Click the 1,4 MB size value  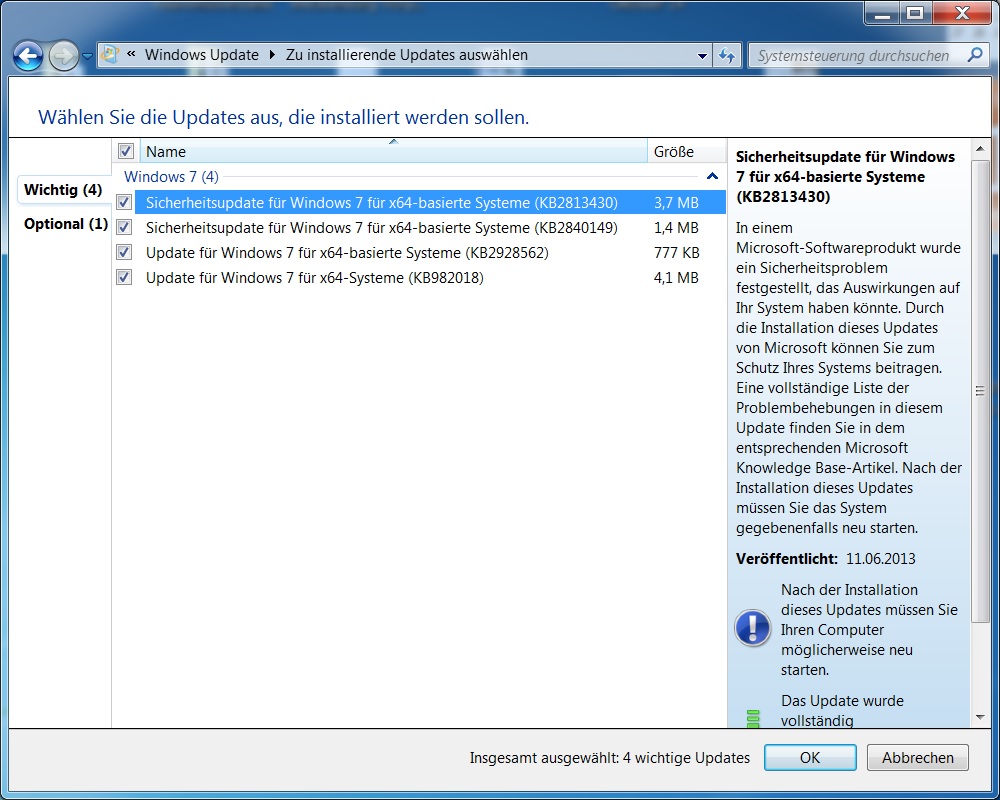[676, 227]
